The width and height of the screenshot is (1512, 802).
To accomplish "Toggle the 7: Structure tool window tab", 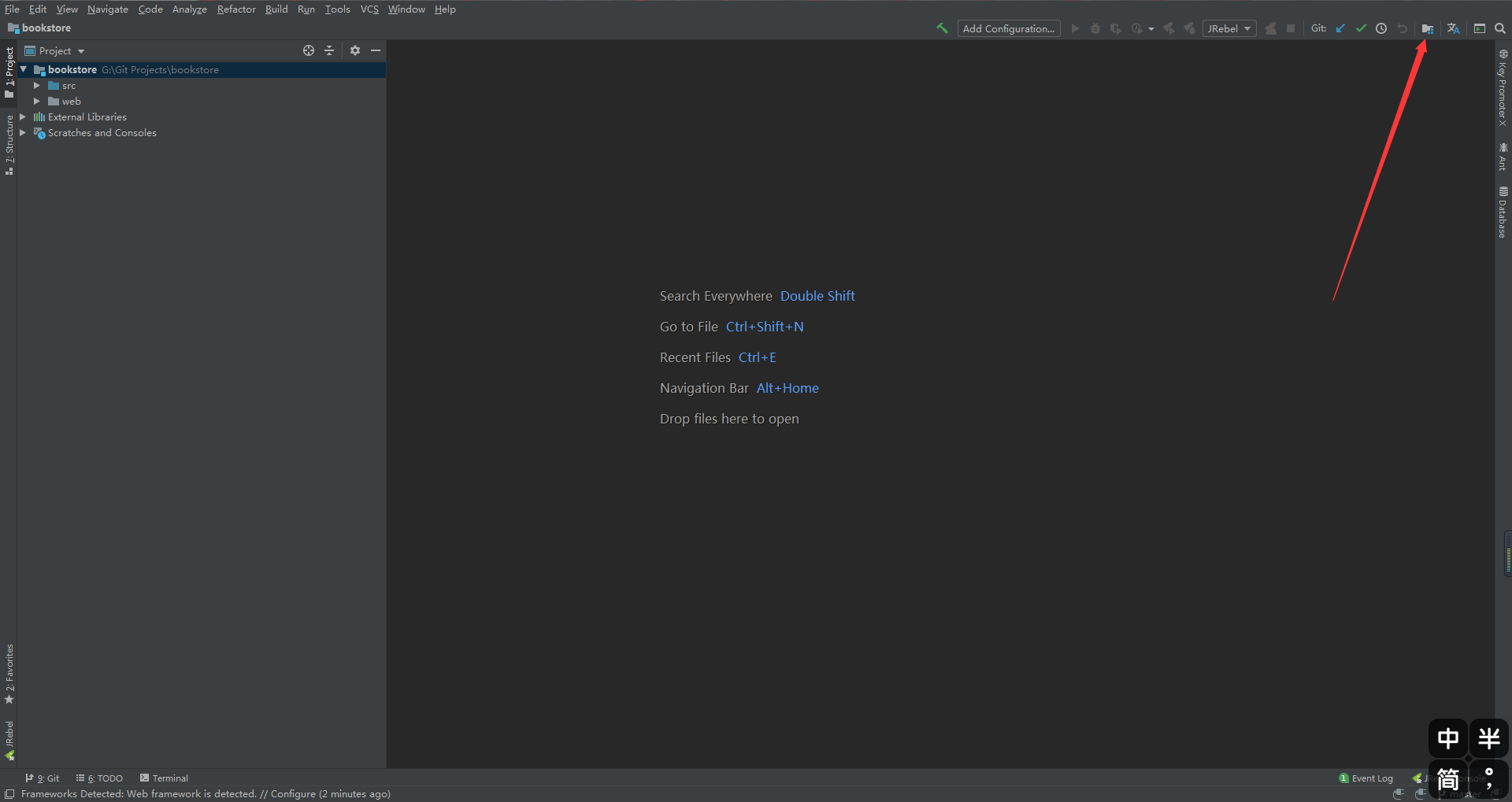I will [9, 145].
